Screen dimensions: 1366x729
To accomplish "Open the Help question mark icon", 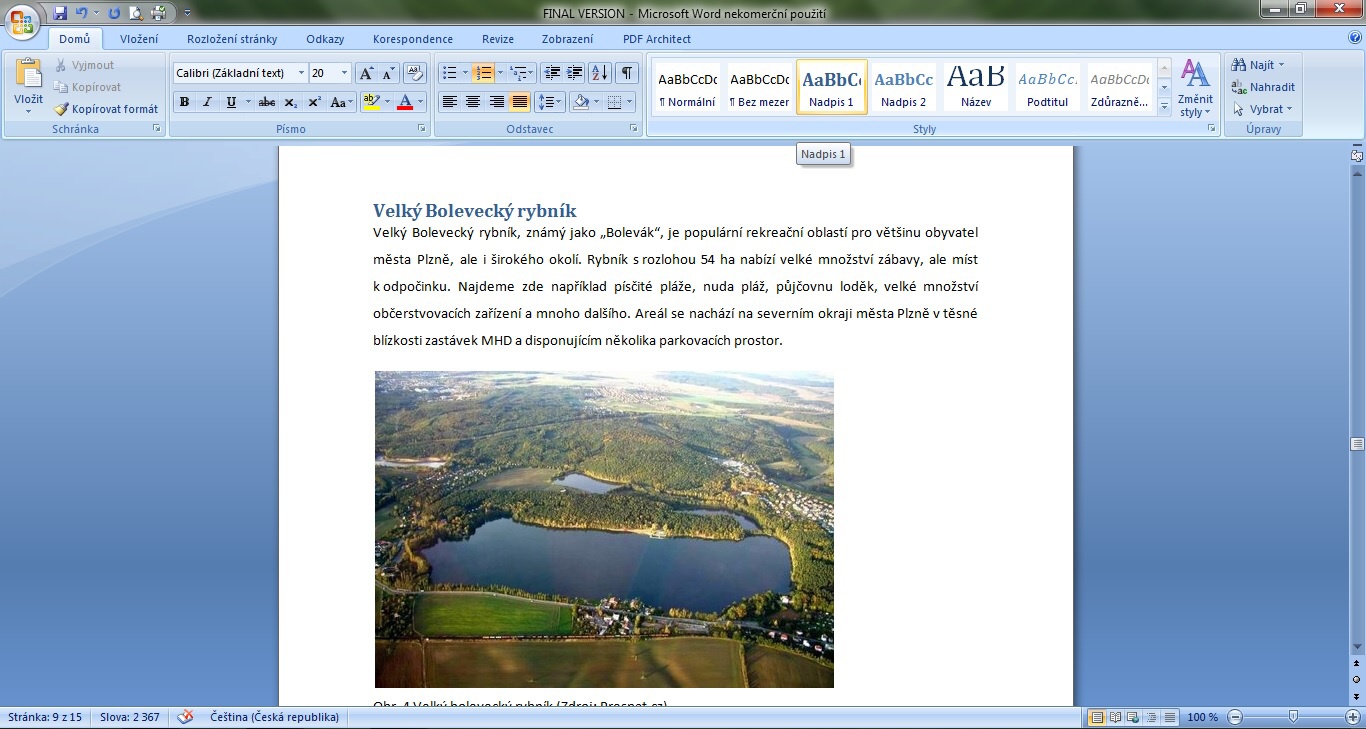I will pyautogui.click(x=1355, y=38).
